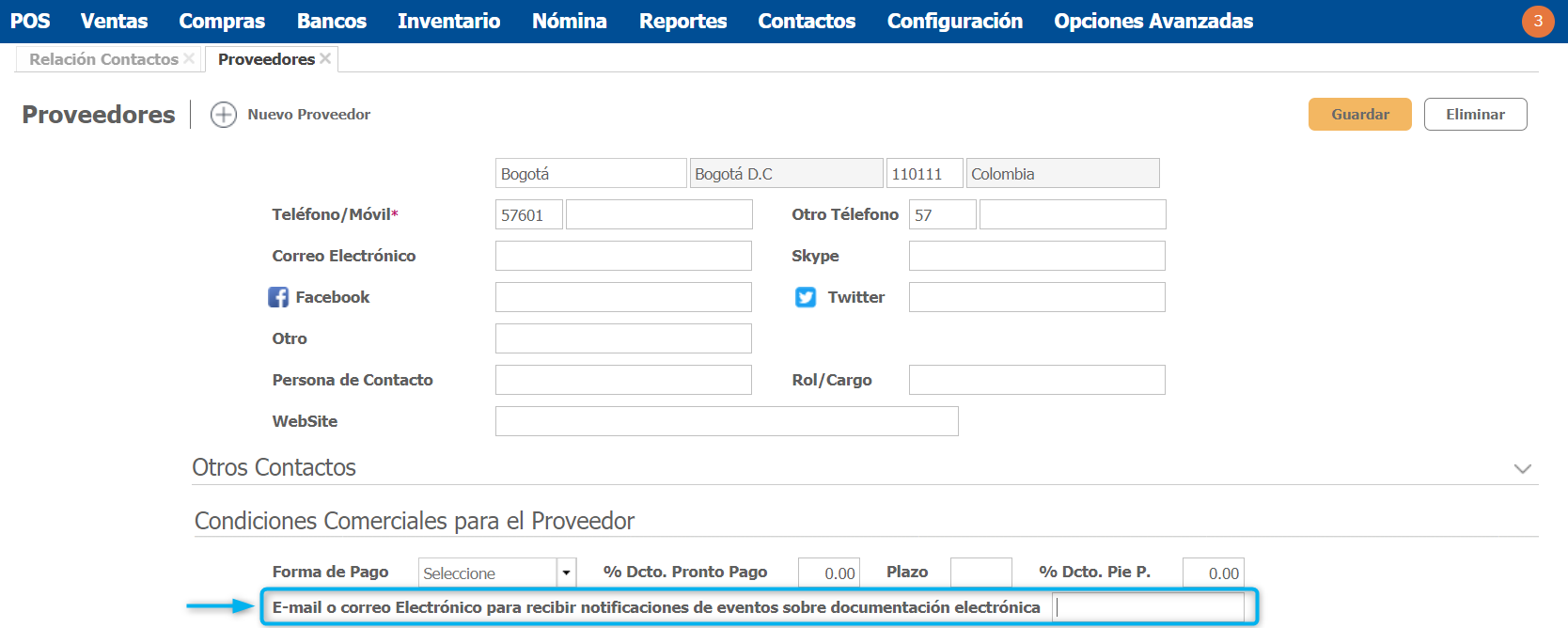
Task: Focus the electronic notifications e-mail field
Action: (x=1149, y=607)
